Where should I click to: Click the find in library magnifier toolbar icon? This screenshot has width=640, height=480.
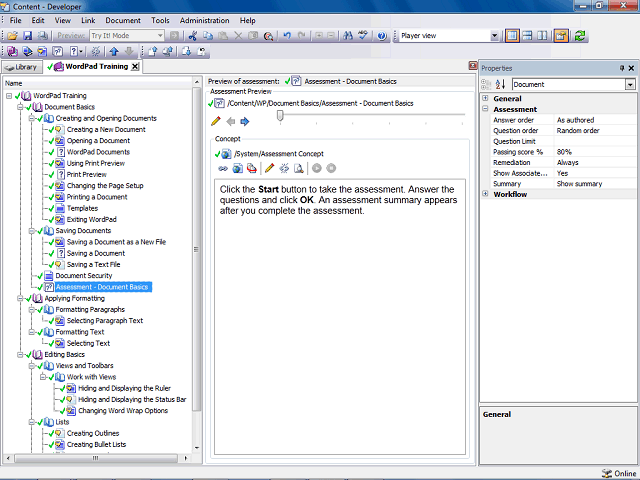(x=268, y=36)
